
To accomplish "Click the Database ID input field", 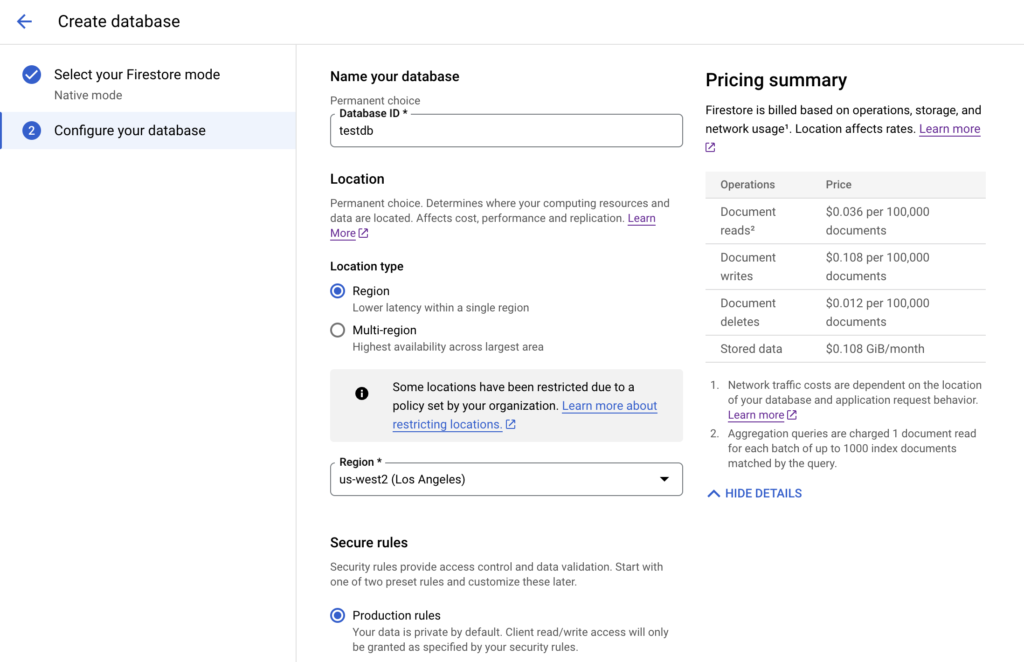I will (x=506, y=132).
